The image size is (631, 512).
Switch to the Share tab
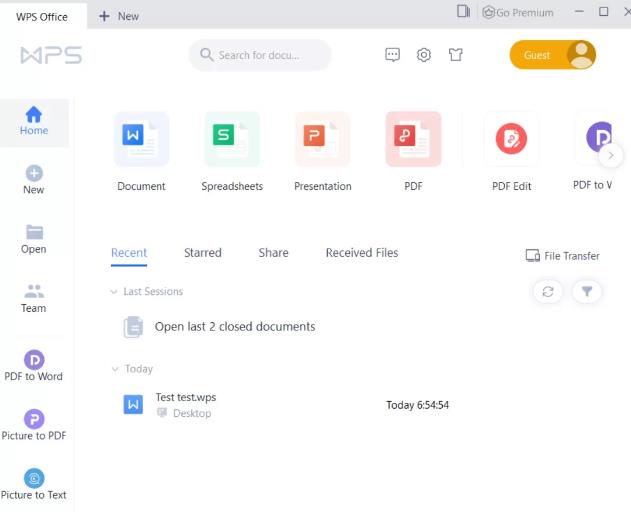pos(273,253)
